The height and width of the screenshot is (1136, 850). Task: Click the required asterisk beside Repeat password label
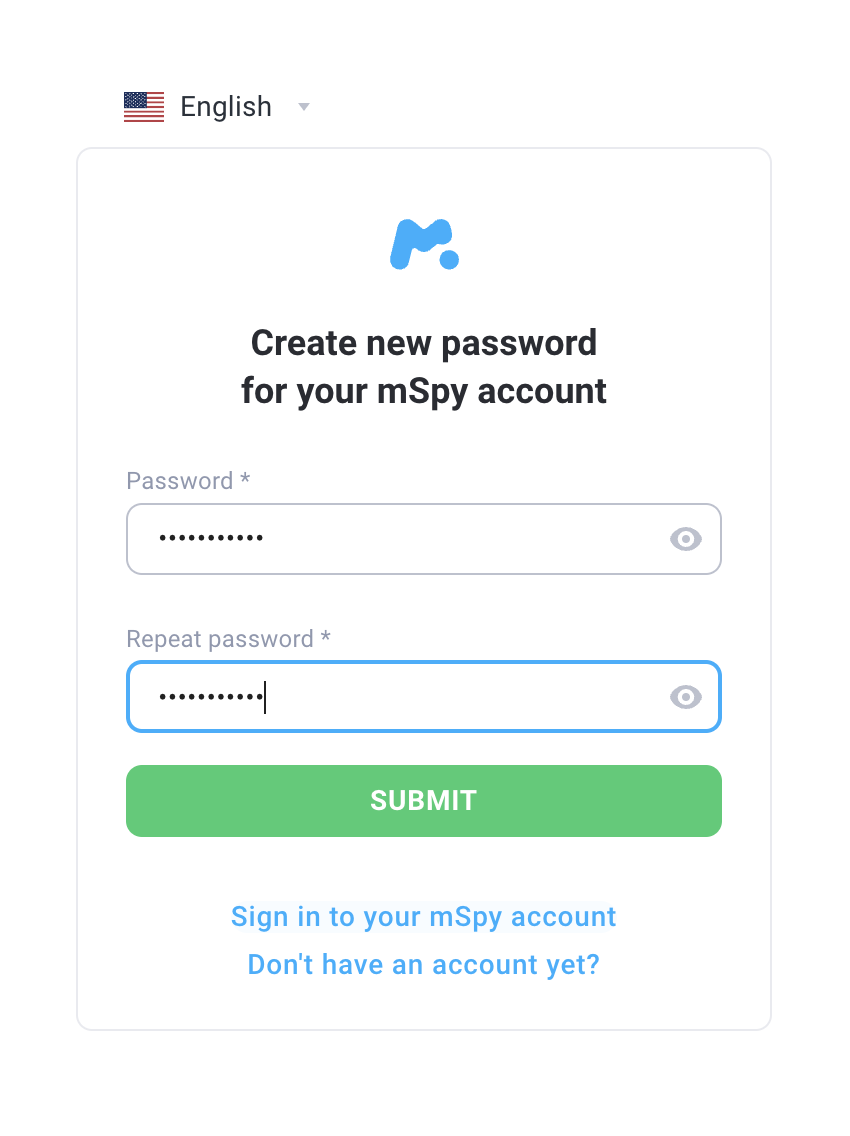tap(325, 635)
